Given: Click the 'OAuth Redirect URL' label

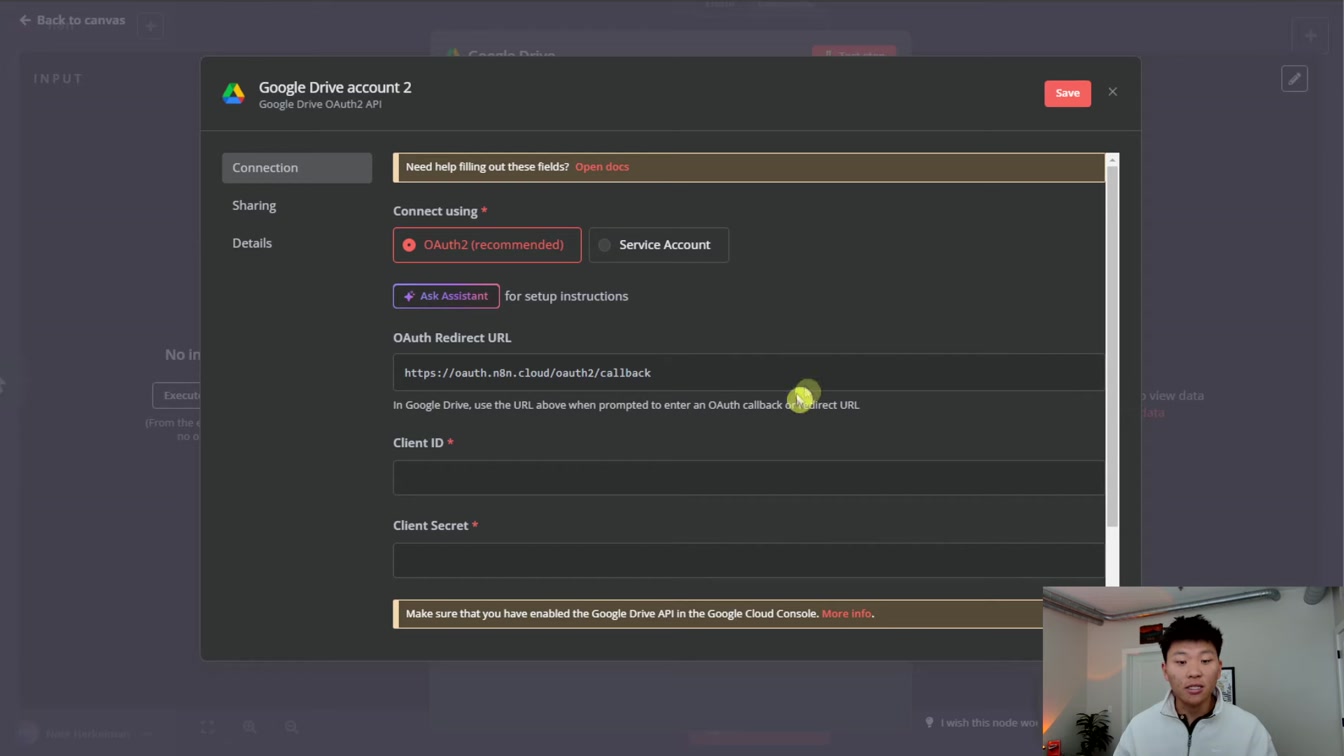Looking at the screenshot, I should pos(452,338).
